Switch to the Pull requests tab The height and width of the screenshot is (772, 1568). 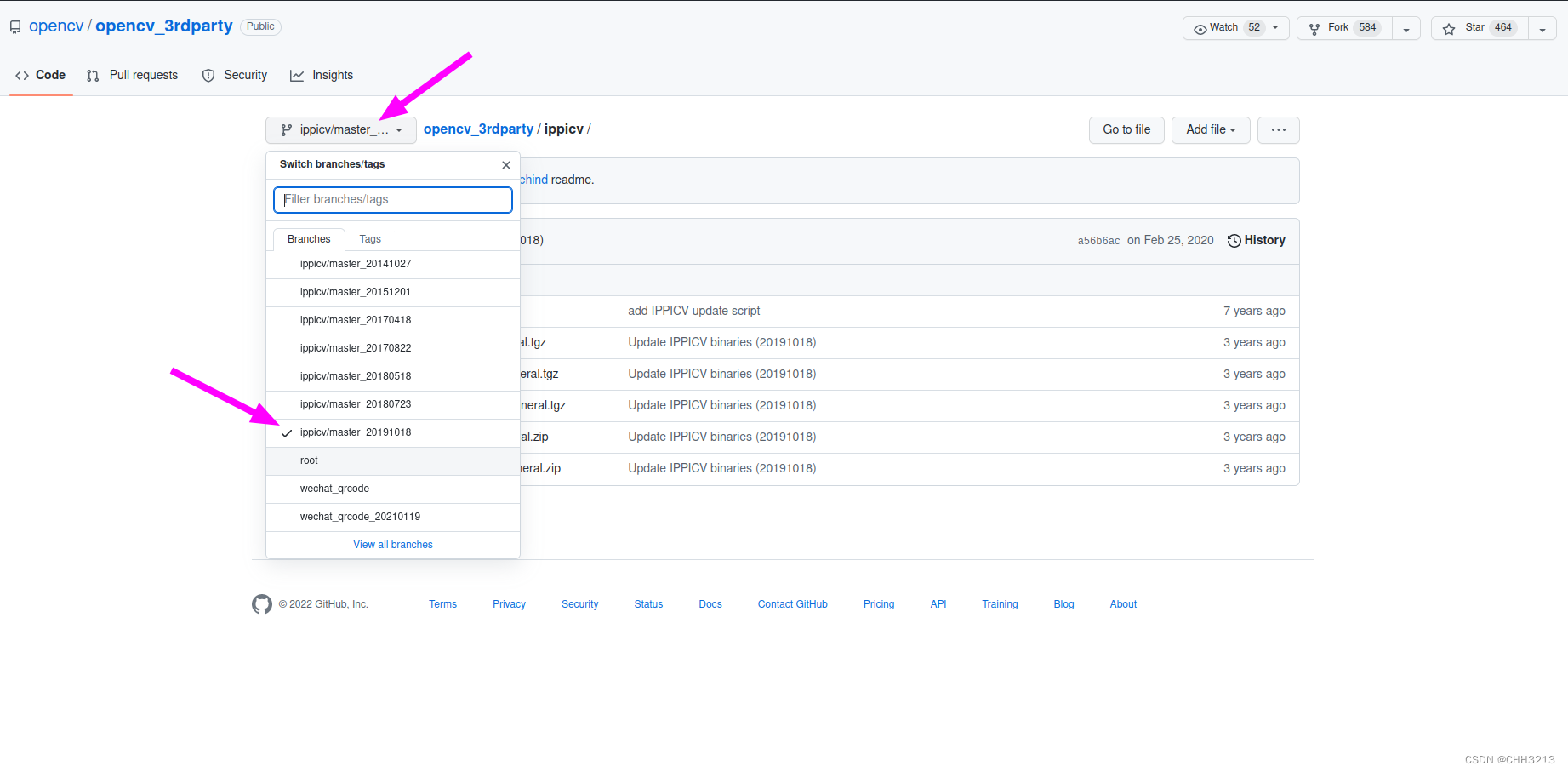(x=133, y=75)
